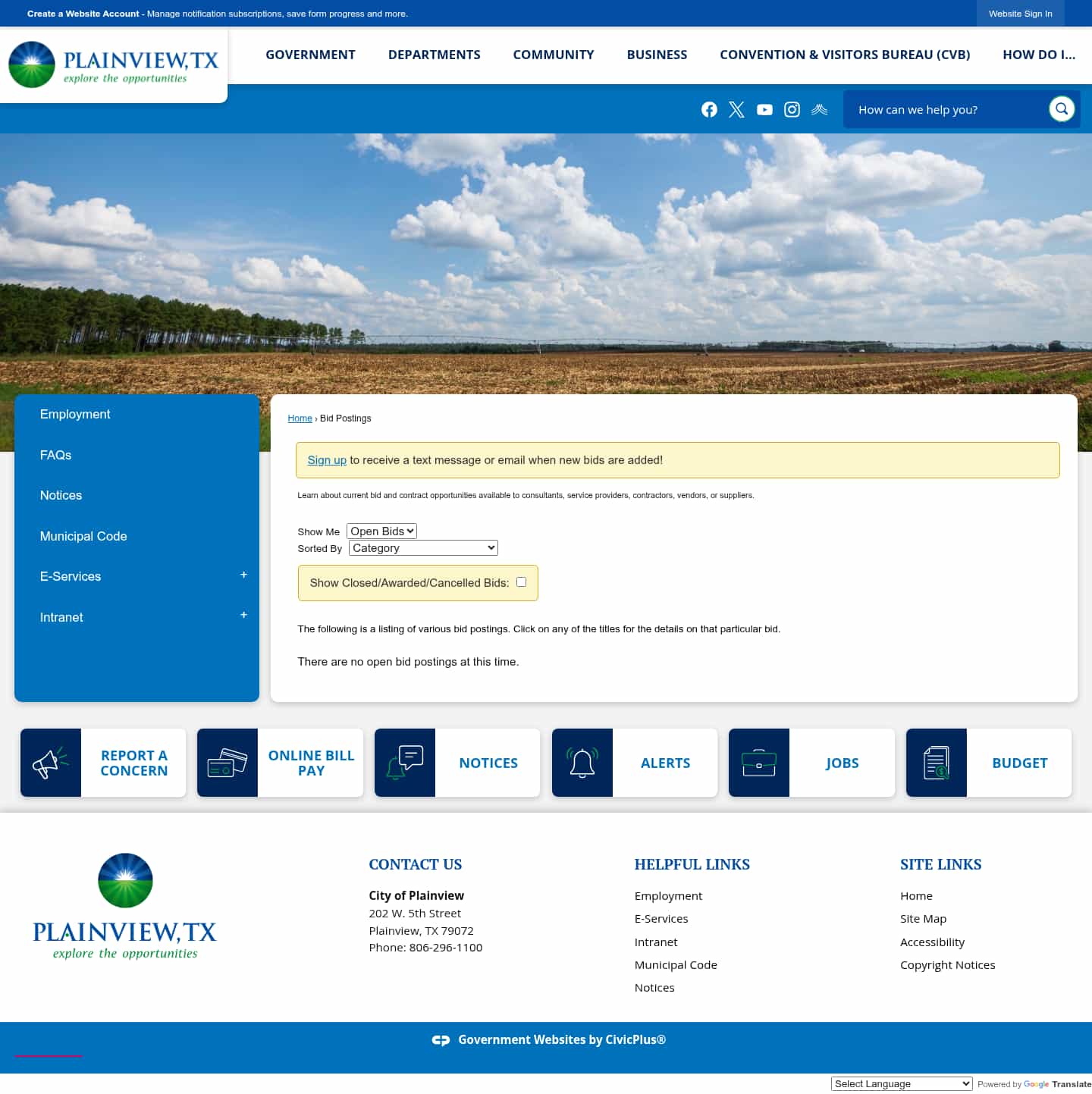
Task: Open the Alerts bell icon
Action: pyautogui.click(x=582, y=763)
